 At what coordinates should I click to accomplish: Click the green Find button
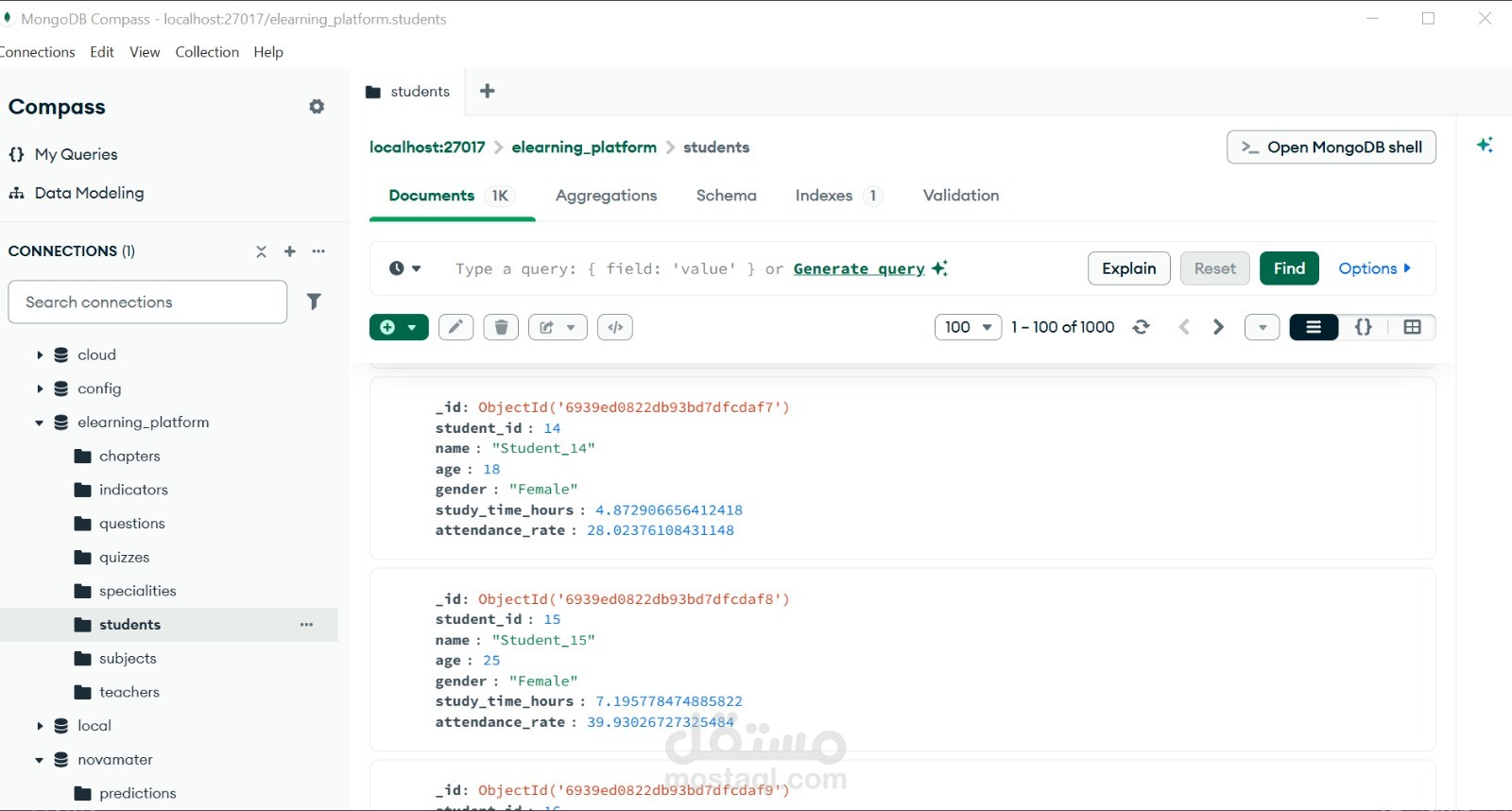(1289, 268)
